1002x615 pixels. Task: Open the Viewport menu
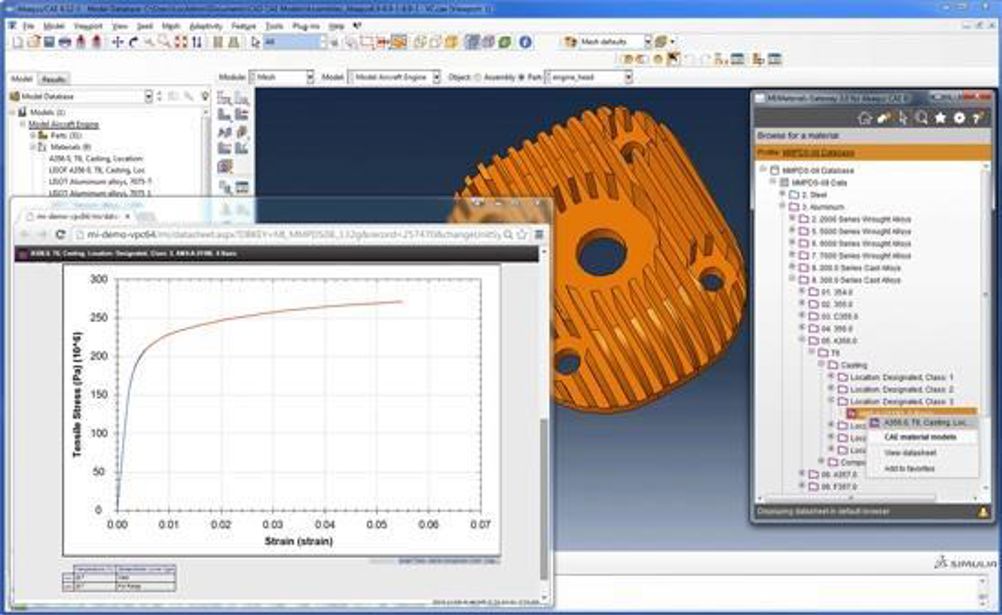(x=88, y=26)
